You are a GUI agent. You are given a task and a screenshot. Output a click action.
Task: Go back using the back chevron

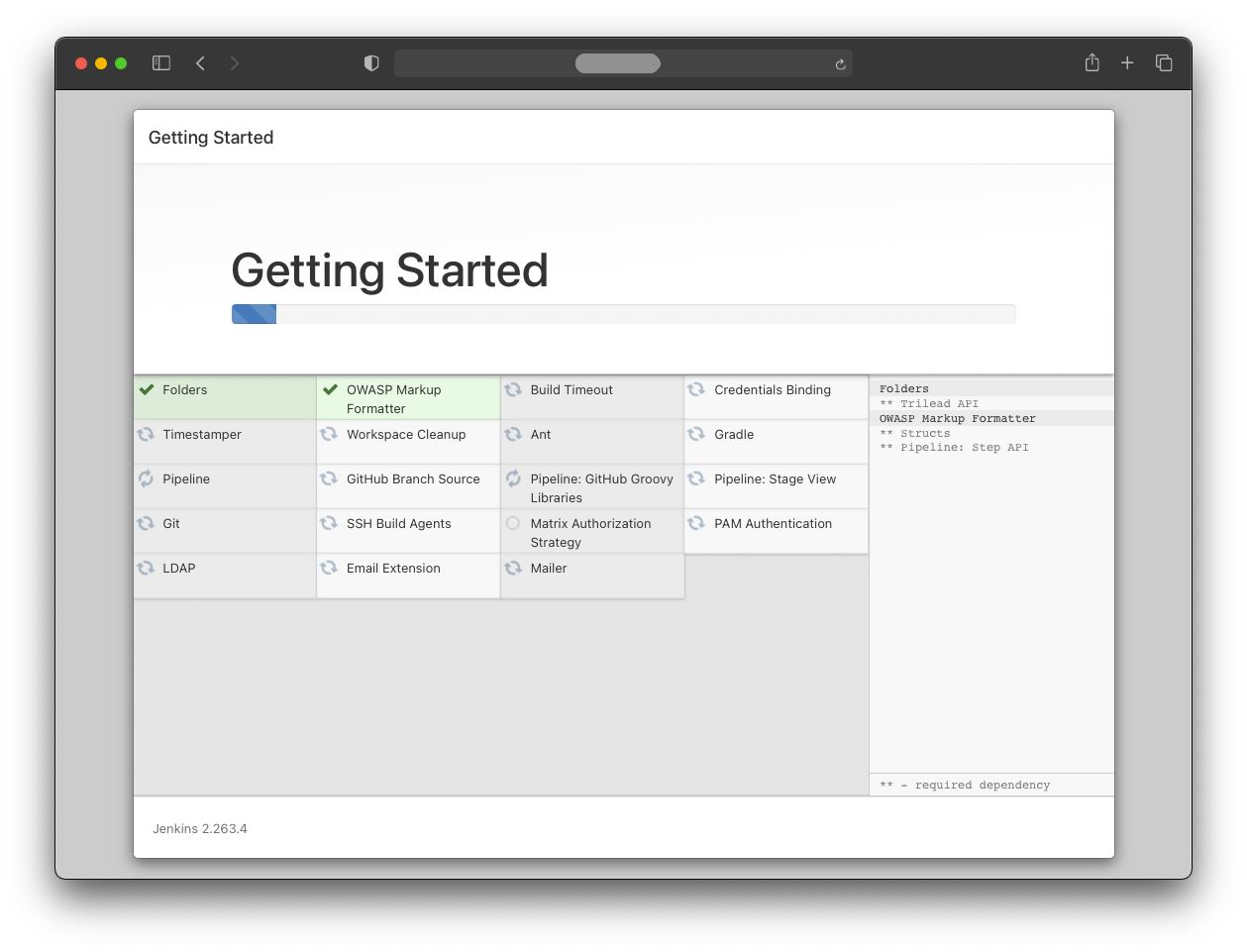click(x=200, y=63)
